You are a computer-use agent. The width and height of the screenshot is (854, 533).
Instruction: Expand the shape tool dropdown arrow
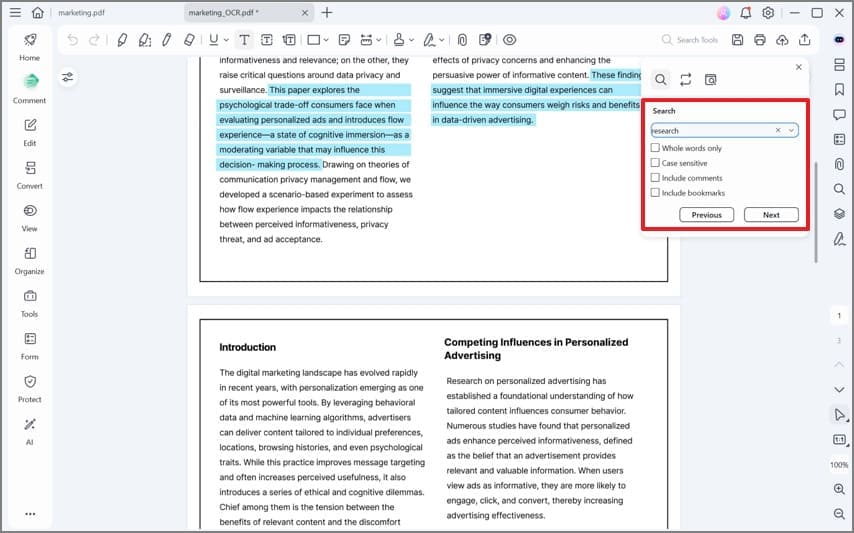pyautogui.click(x=326, y=40)
